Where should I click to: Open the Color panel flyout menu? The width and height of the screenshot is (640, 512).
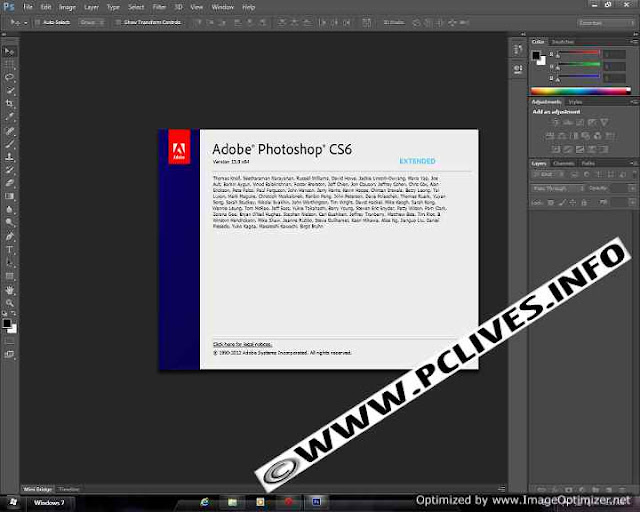tap(634, 42)
